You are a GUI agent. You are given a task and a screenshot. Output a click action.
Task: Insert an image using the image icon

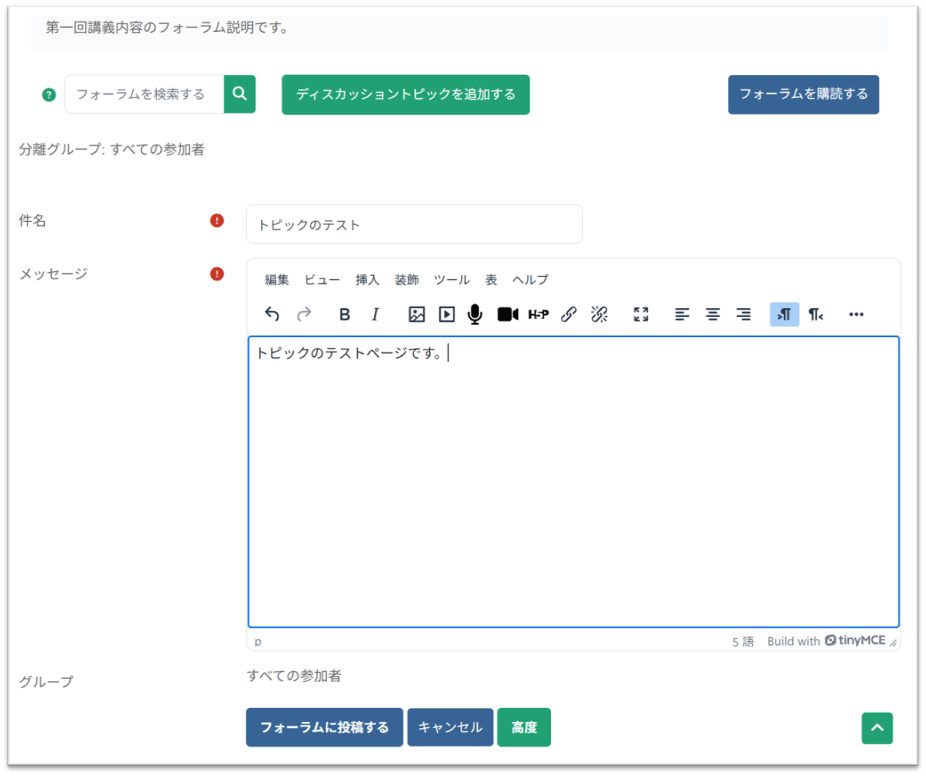[x=416, y=314]
